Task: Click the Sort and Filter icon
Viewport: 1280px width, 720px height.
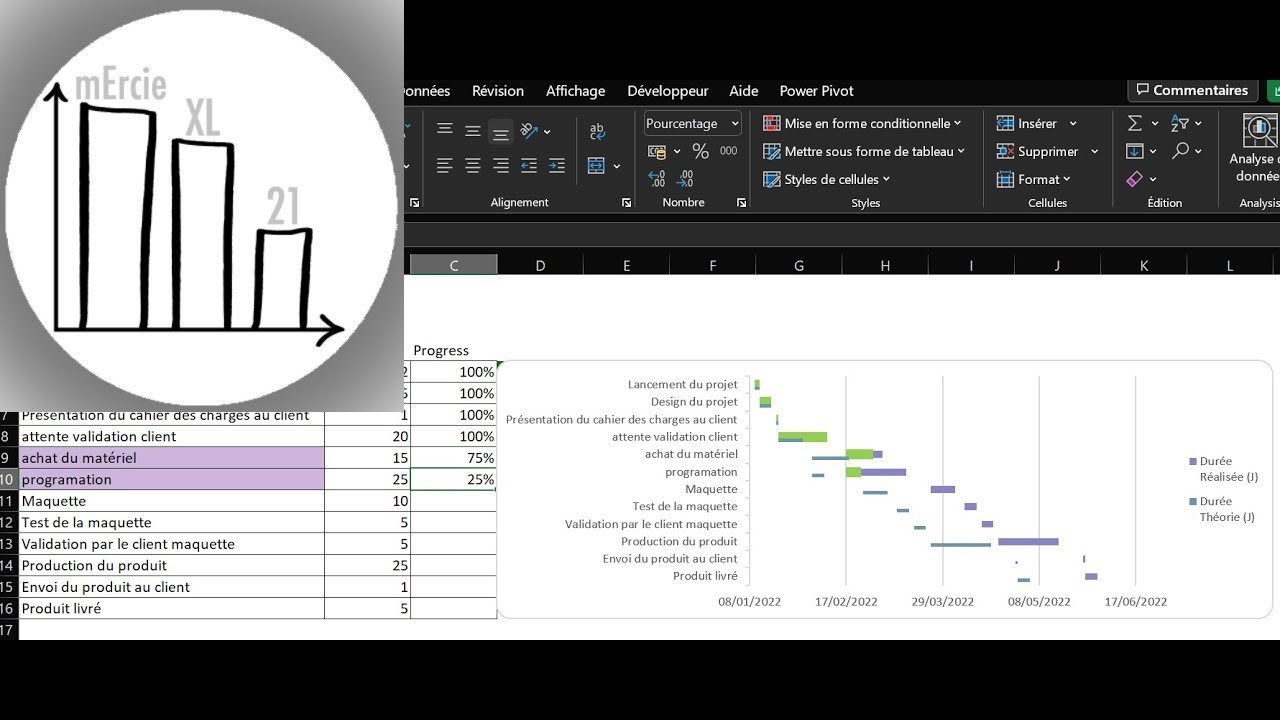Action: coord(1181,123)
